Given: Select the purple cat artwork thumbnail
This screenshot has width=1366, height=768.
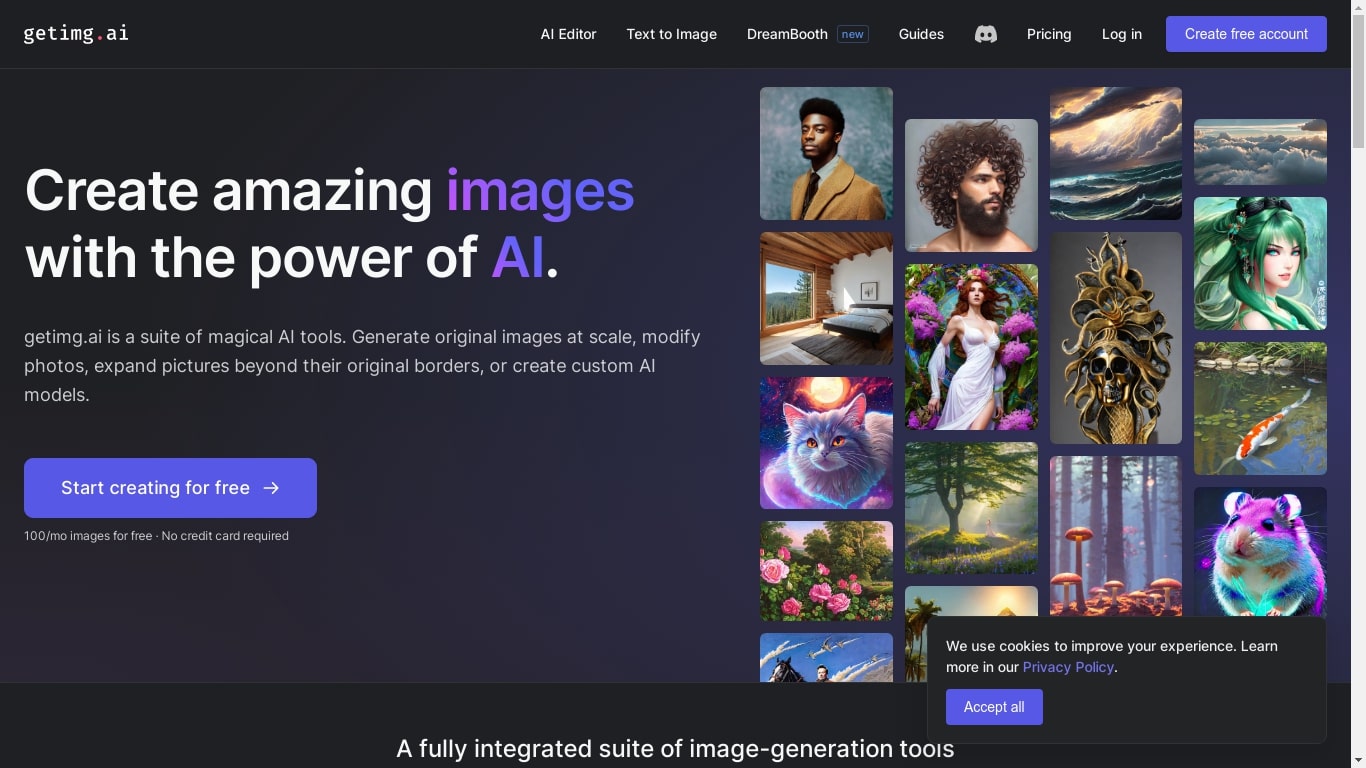Looking at the screenshot, I should click(x=825, y=442).
